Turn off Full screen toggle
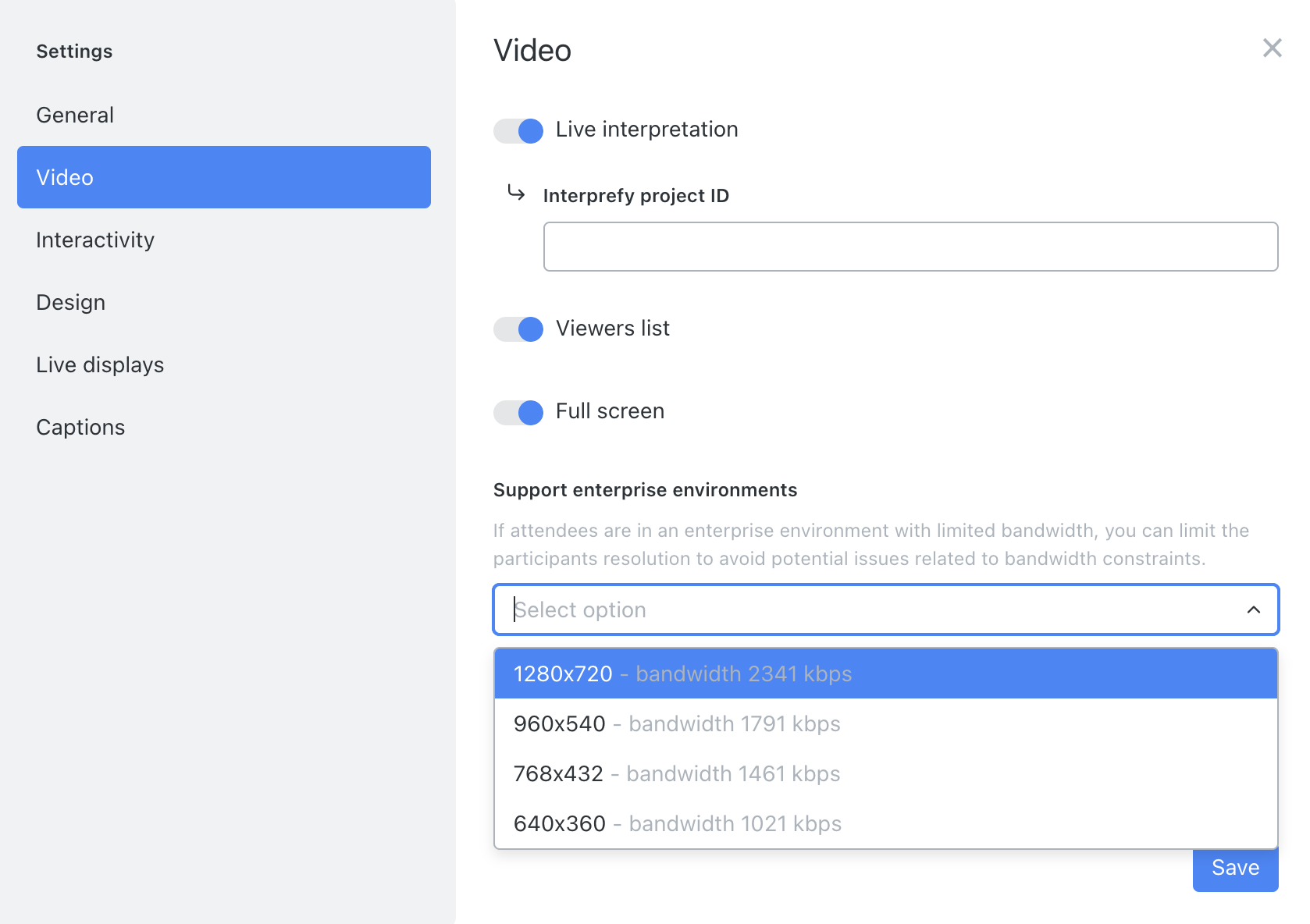Screen dimensions: 1310x924 click(518, 412)
